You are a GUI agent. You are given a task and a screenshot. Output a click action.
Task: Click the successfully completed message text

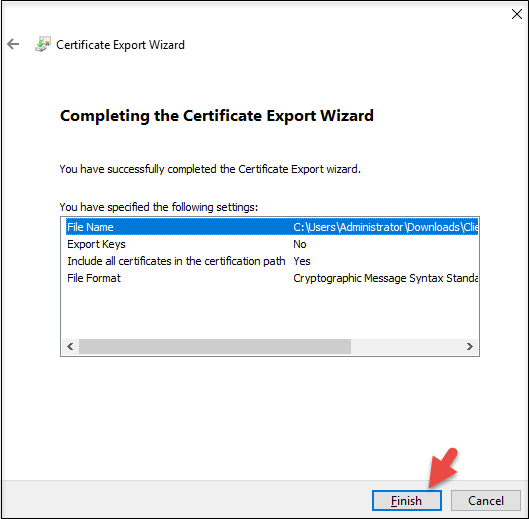tap(210, 169)
